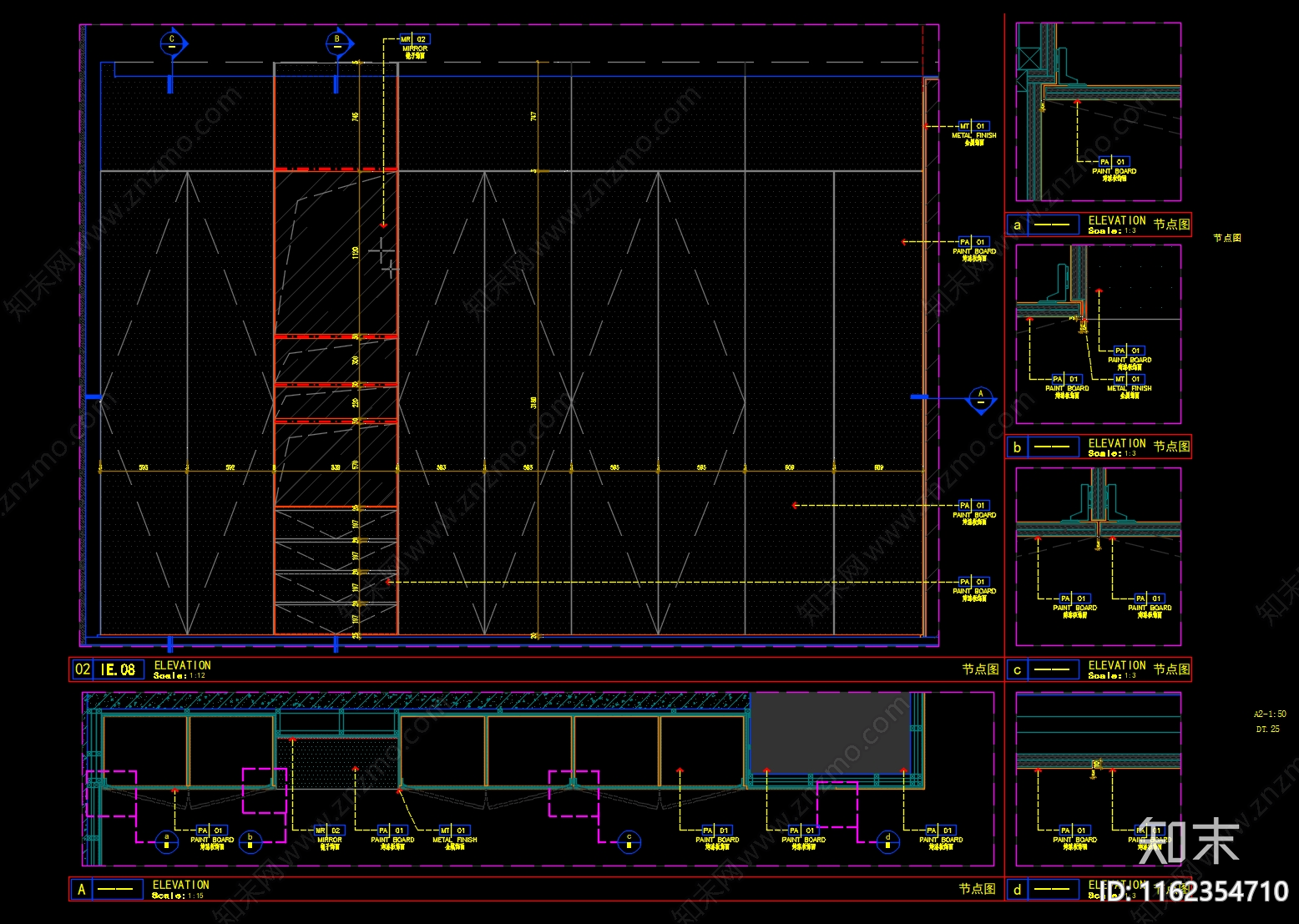Select the left PA 01 tag in detail c
This screenshot has height=924, width=1299.
pyautogui.click(x=1074, y=606)
